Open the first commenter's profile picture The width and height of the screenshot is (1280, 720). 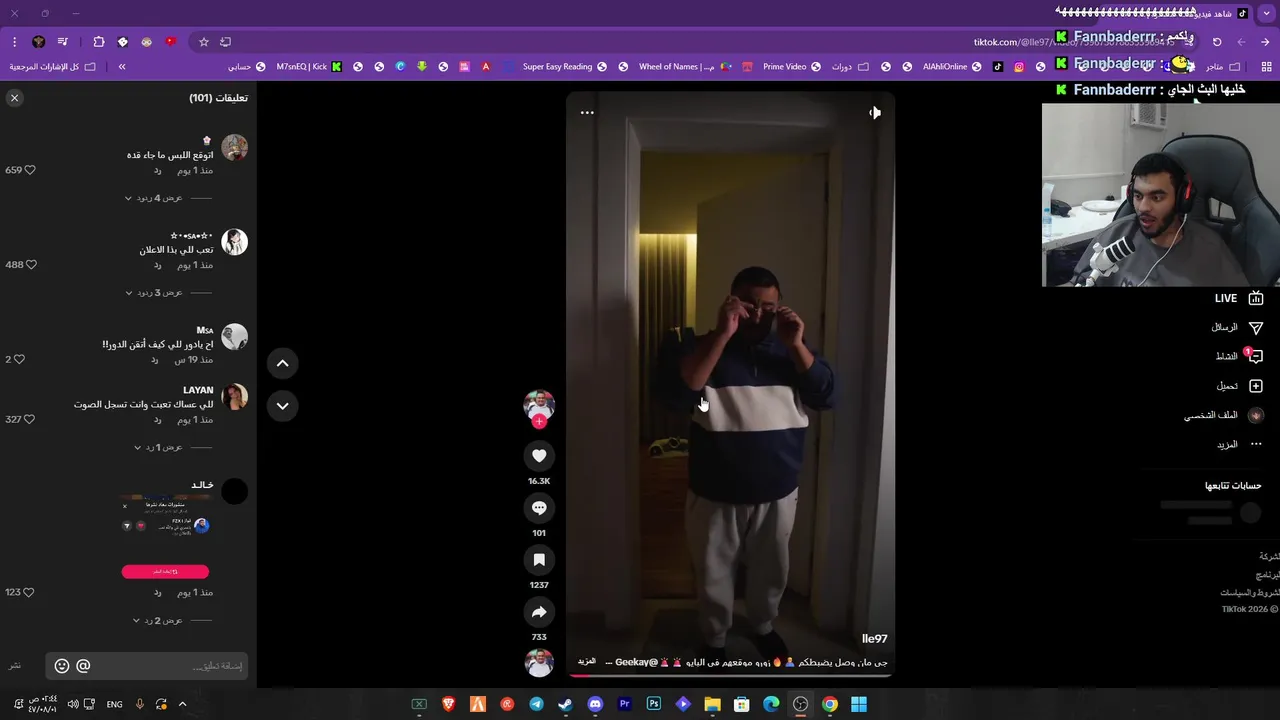point(234,148)
